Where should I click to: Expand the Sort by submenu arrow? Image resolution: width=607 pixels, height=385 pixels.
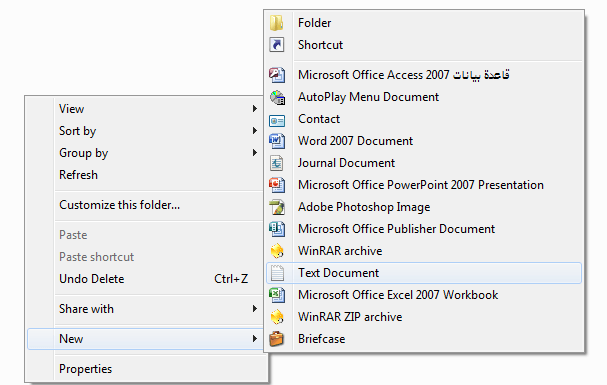pyautogui.click(x=255, y=131)
